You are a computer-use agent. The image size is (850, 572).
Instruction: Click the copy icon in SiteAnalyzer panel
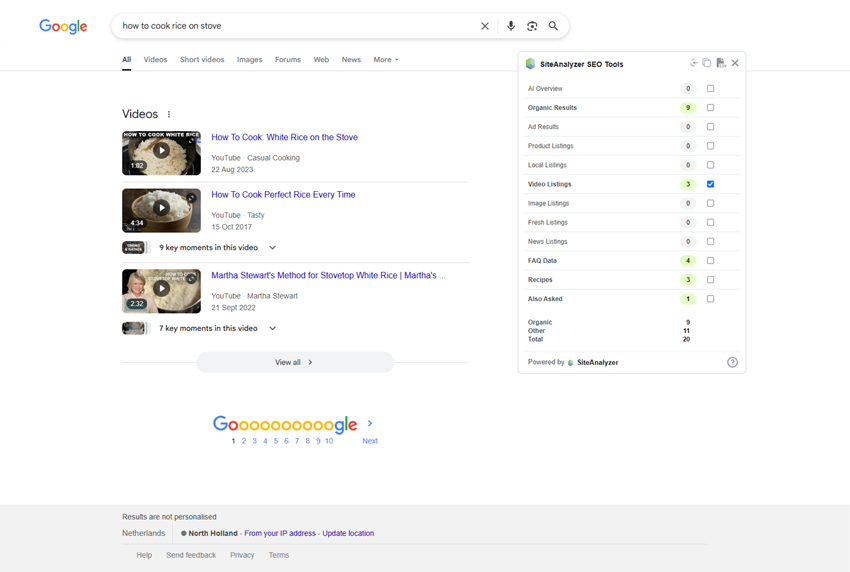click(x=707, y=63)
